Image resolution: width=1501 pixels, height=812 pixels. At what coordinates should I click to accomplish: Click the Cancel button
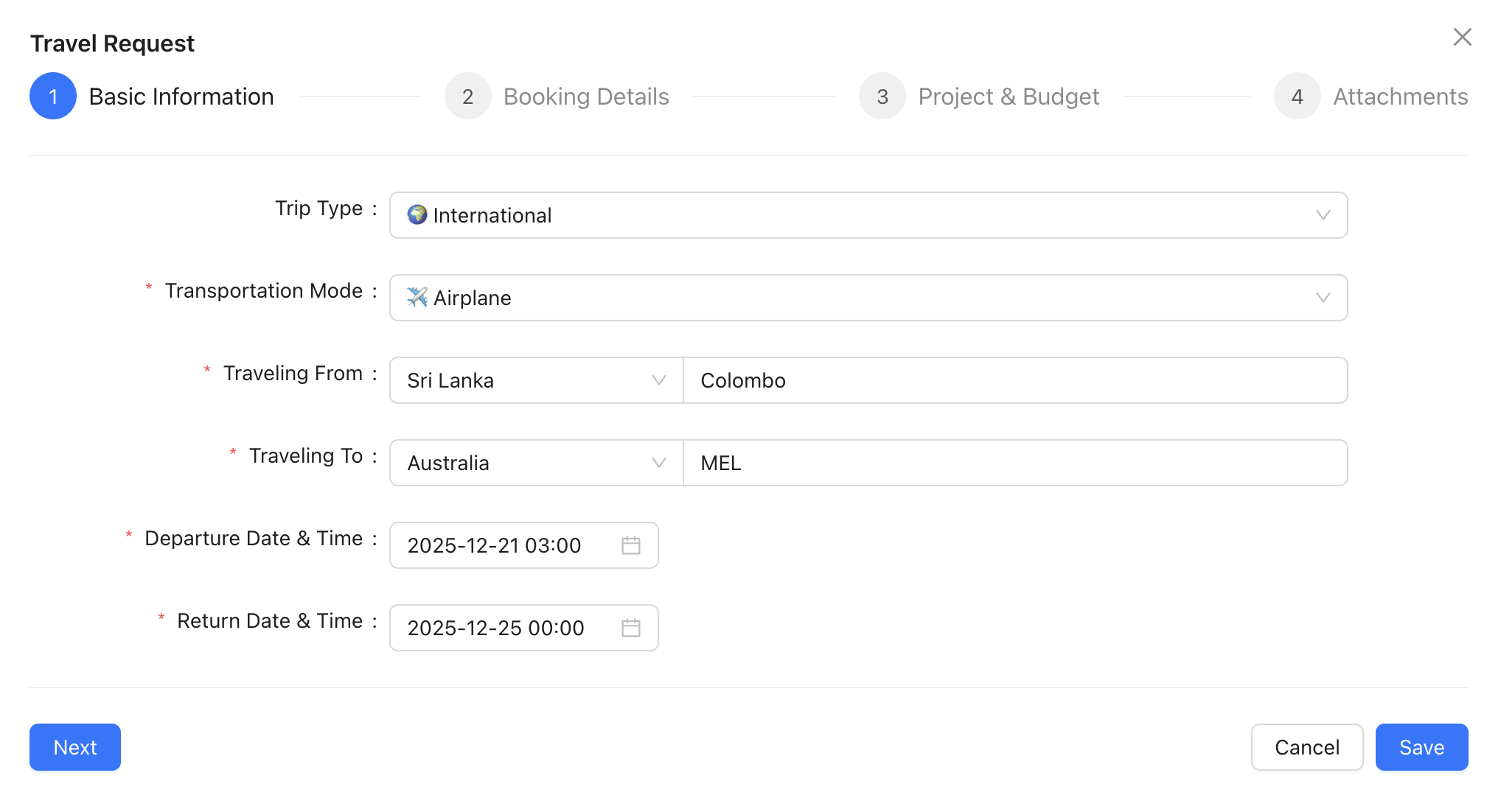(x=1306, y=747)
